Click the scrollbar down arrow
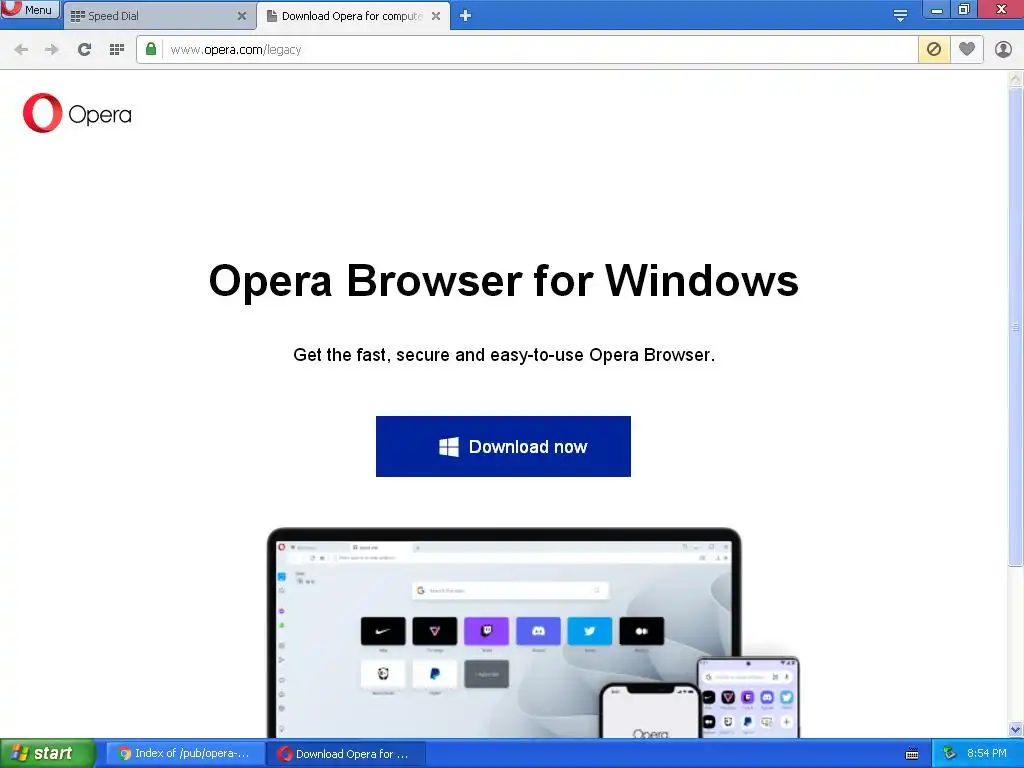The image size is (1024, 768). [x=1016, y=729]
